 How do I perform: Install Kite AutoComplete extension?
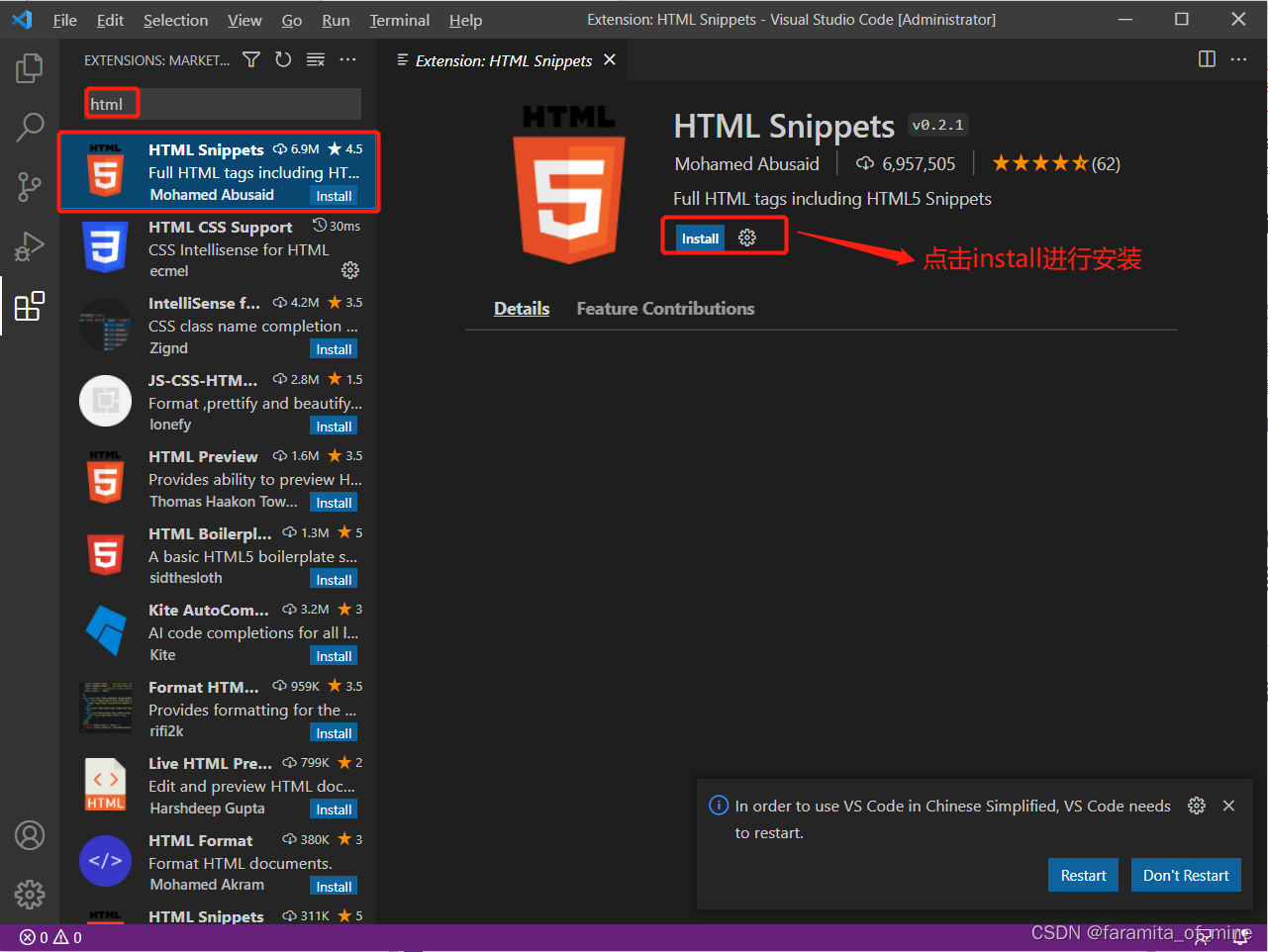pyautogui.click(x=334, y=656)
